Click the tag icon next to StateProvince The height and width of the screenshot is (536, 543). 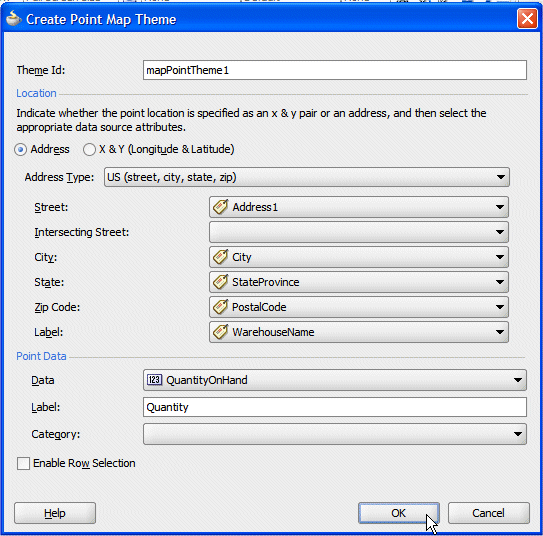221,282
